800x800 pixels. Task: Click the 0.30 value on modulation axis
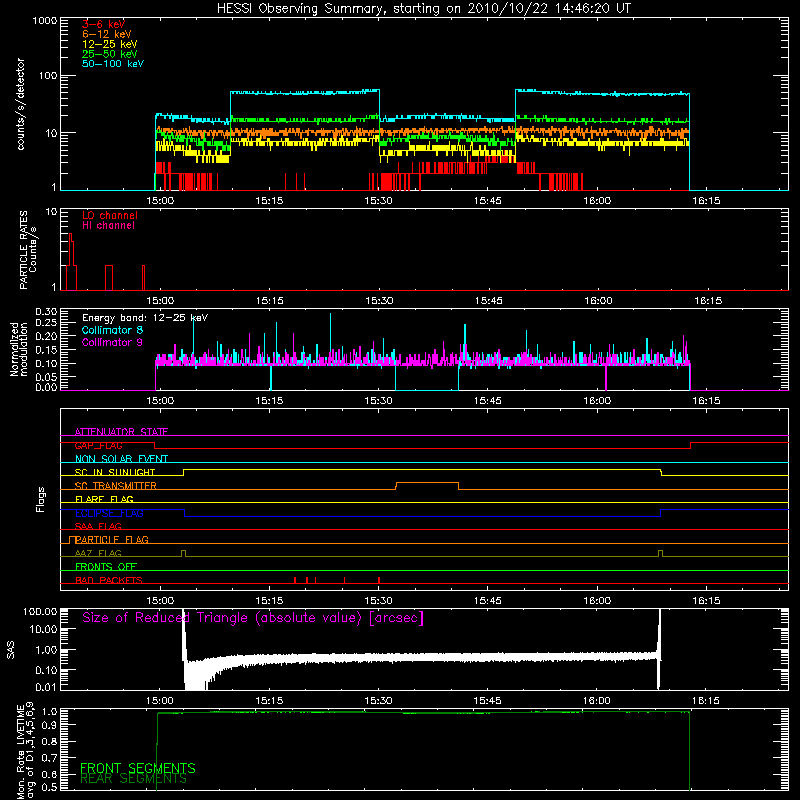coord(46,312)
